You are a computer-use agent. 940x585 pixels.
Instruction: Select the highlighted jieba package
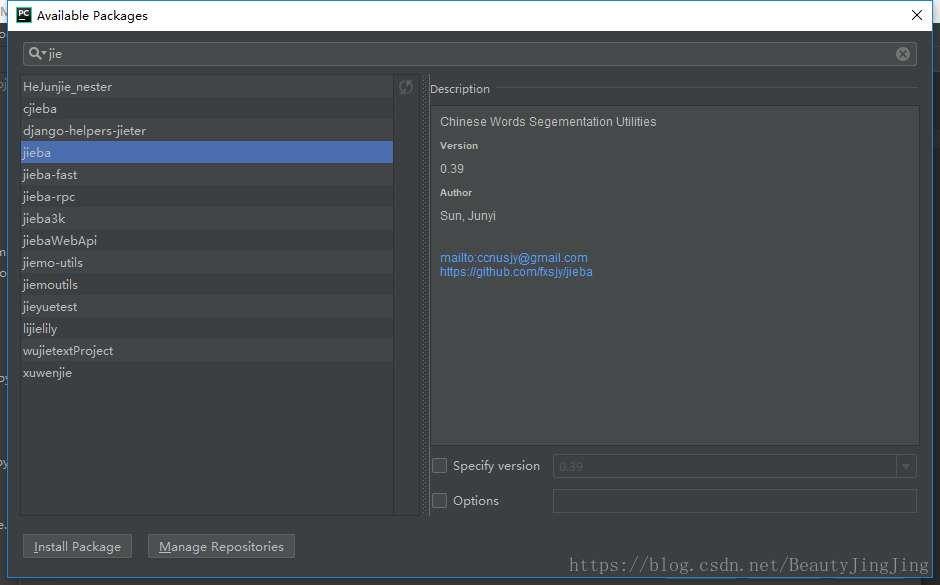point(207,152)
